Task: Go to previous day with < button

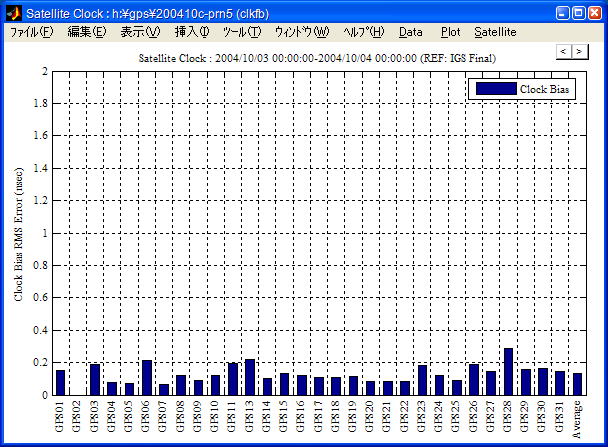Action: coord(563,50)
